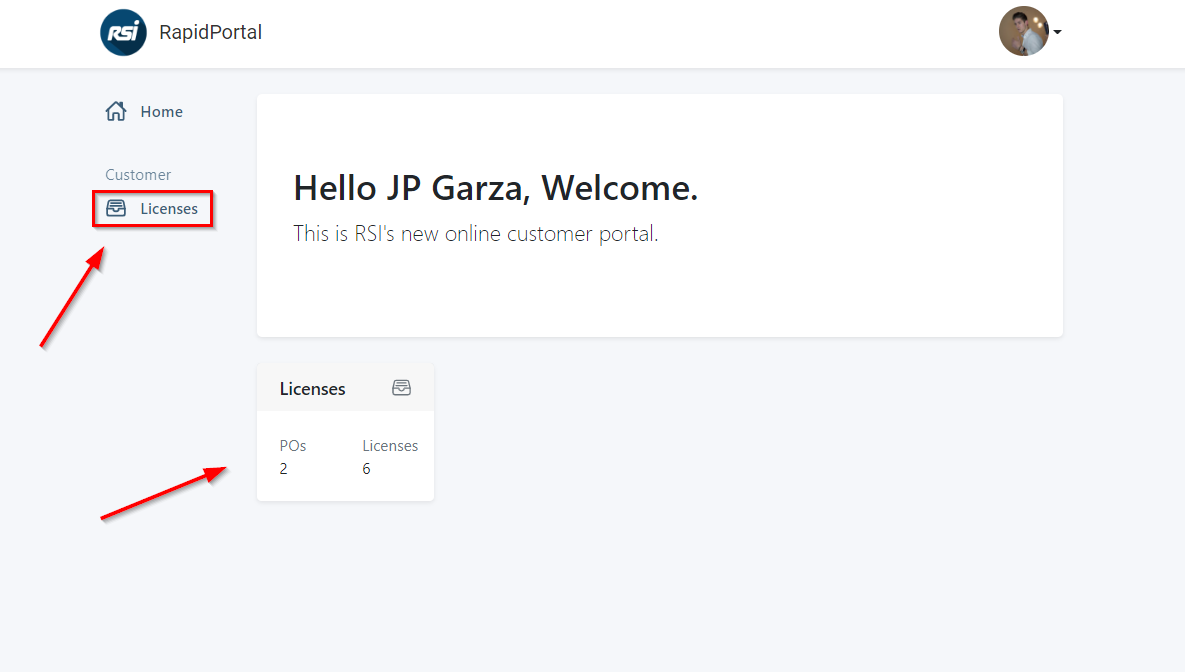Open the RapidPortal brand link

click(x=210, y=32)
